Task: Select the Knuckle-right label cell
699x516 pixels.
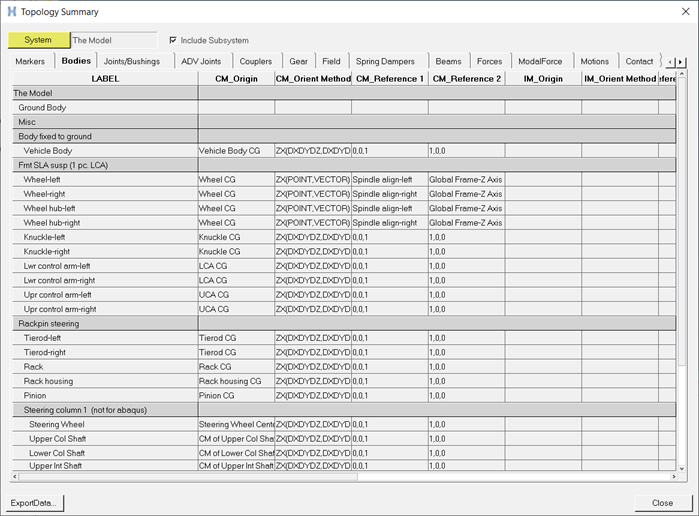Action: [105, 252]
